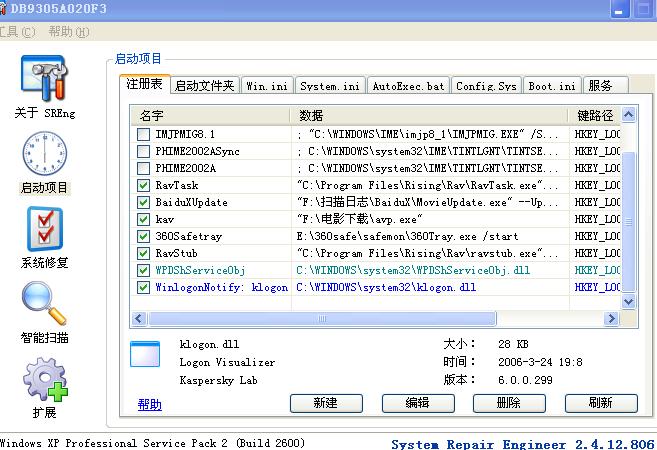Viewport: 657px width, 450px height.
Task: Click the 编辑 button
Action: (418, 403)
